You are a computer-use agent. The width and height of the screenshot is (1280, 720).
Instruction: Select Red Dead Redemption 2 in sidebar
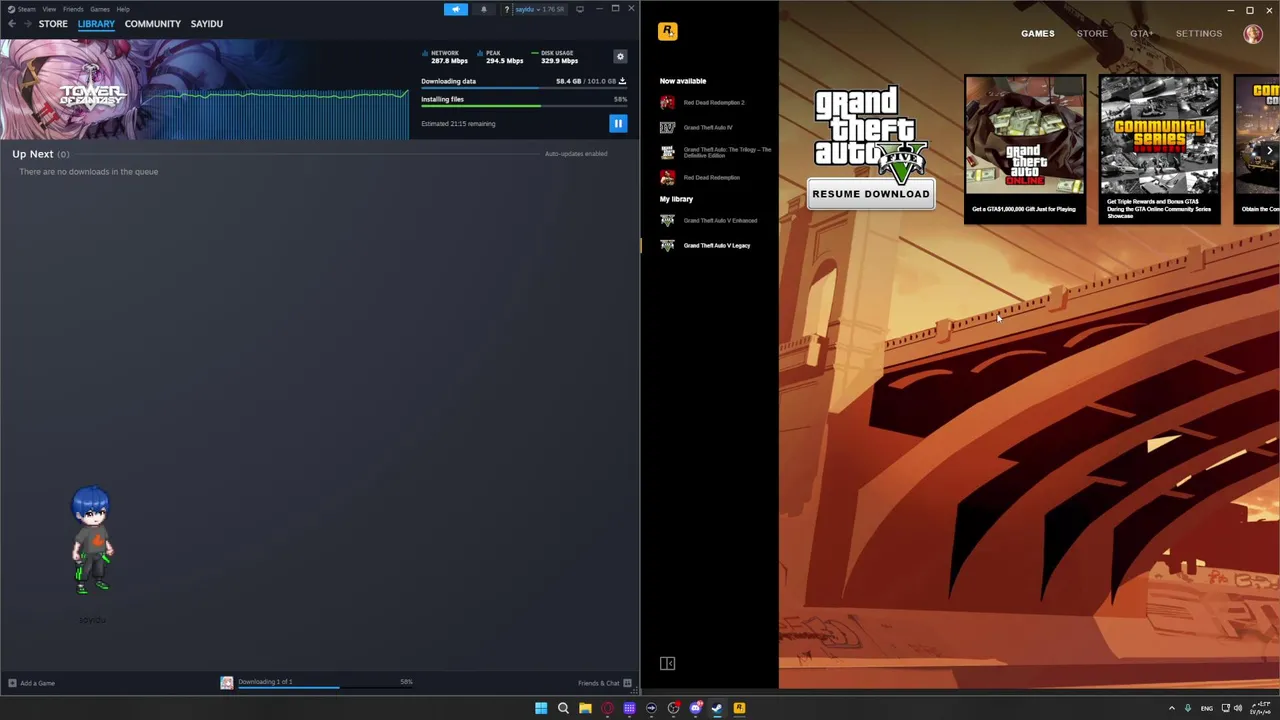pos(714,102)
